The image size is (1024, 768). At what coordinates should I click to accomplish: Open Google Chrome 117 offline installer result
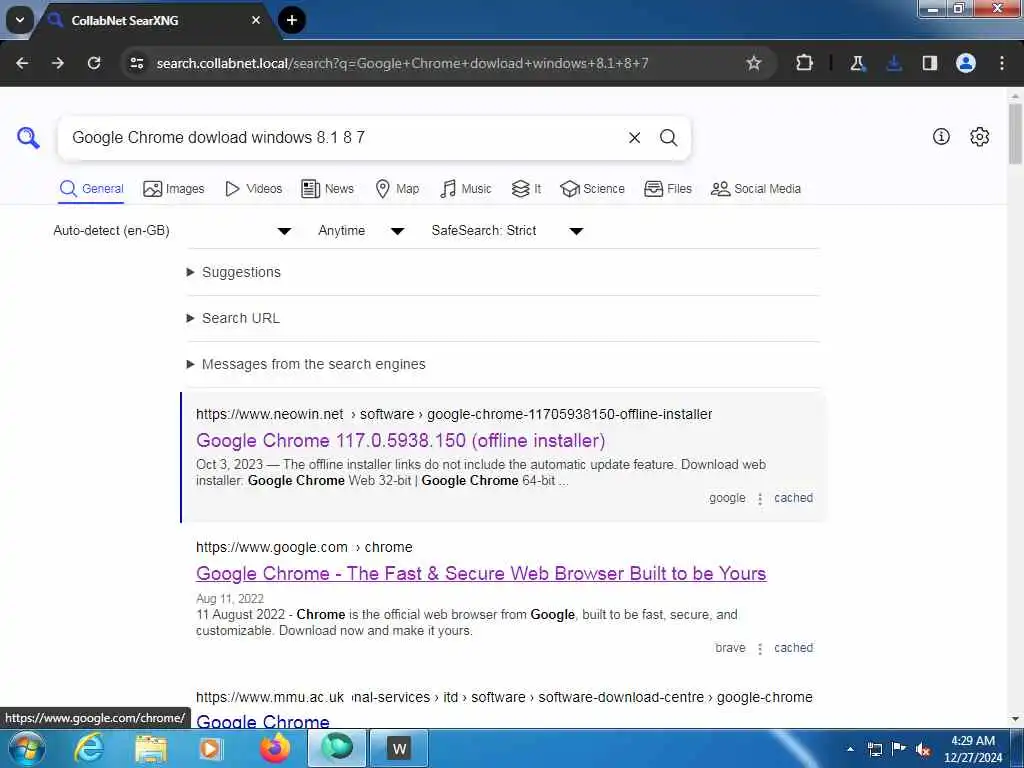pyautogui.click(x=400, y=440)
